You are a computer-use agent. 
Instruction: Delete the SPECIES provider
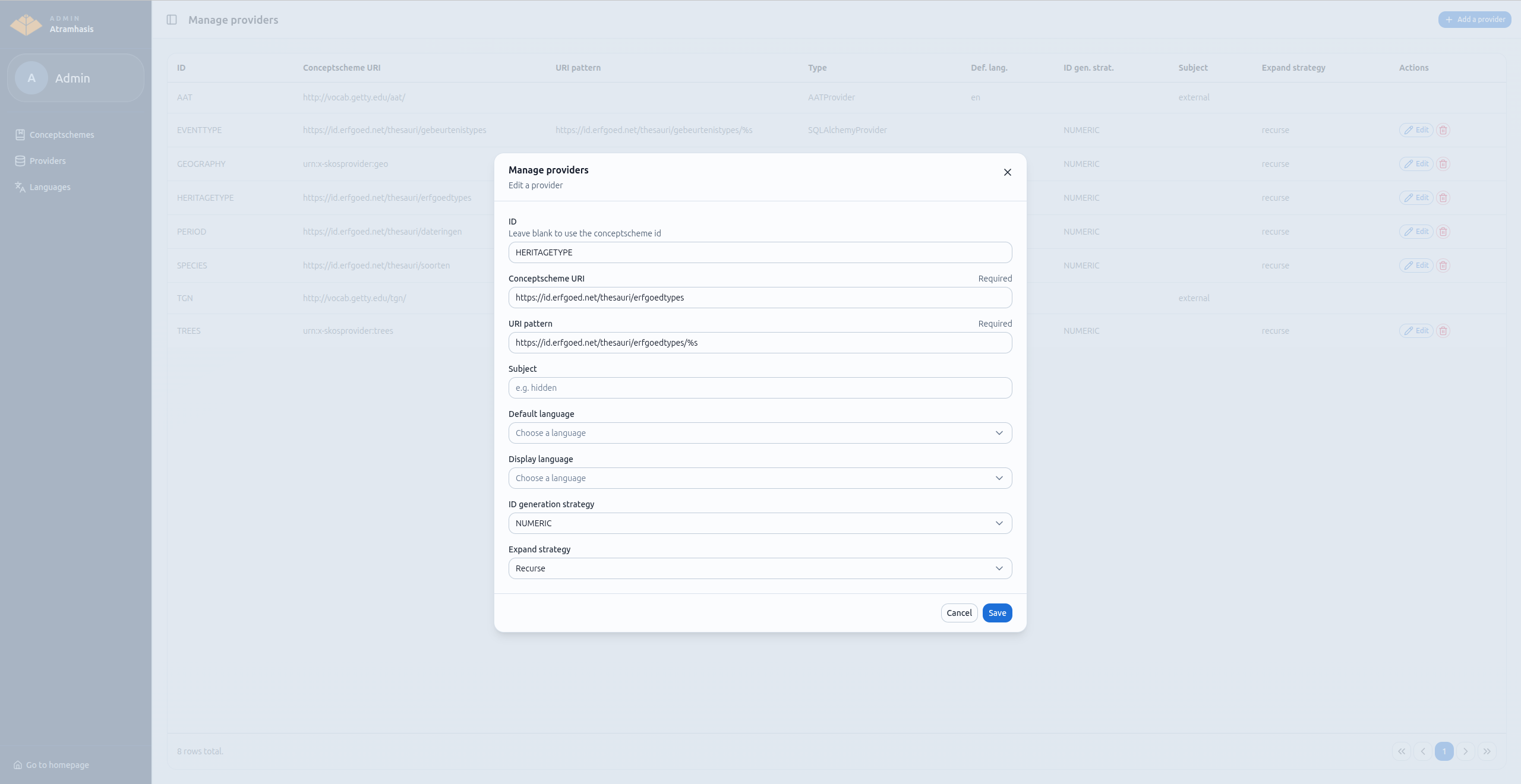pos(1443,265)
